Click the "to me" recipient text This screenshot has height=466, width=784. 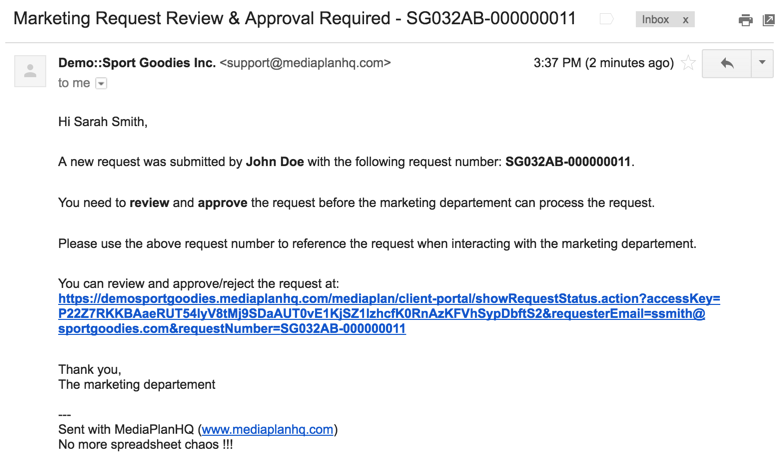[x=74, y=84]
